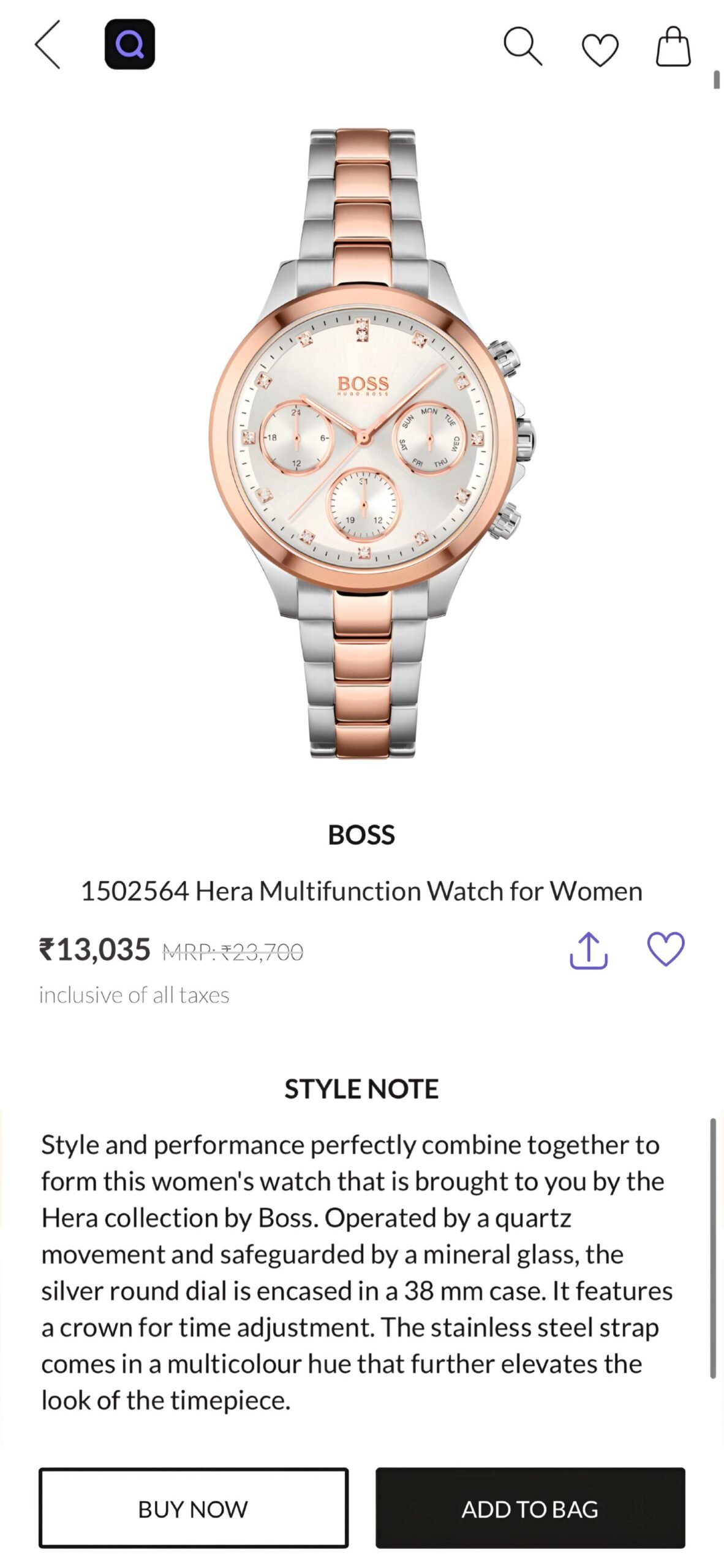Tap the BOSS brand name link
The image size is (724, 1568).
[x=361, y=835]
